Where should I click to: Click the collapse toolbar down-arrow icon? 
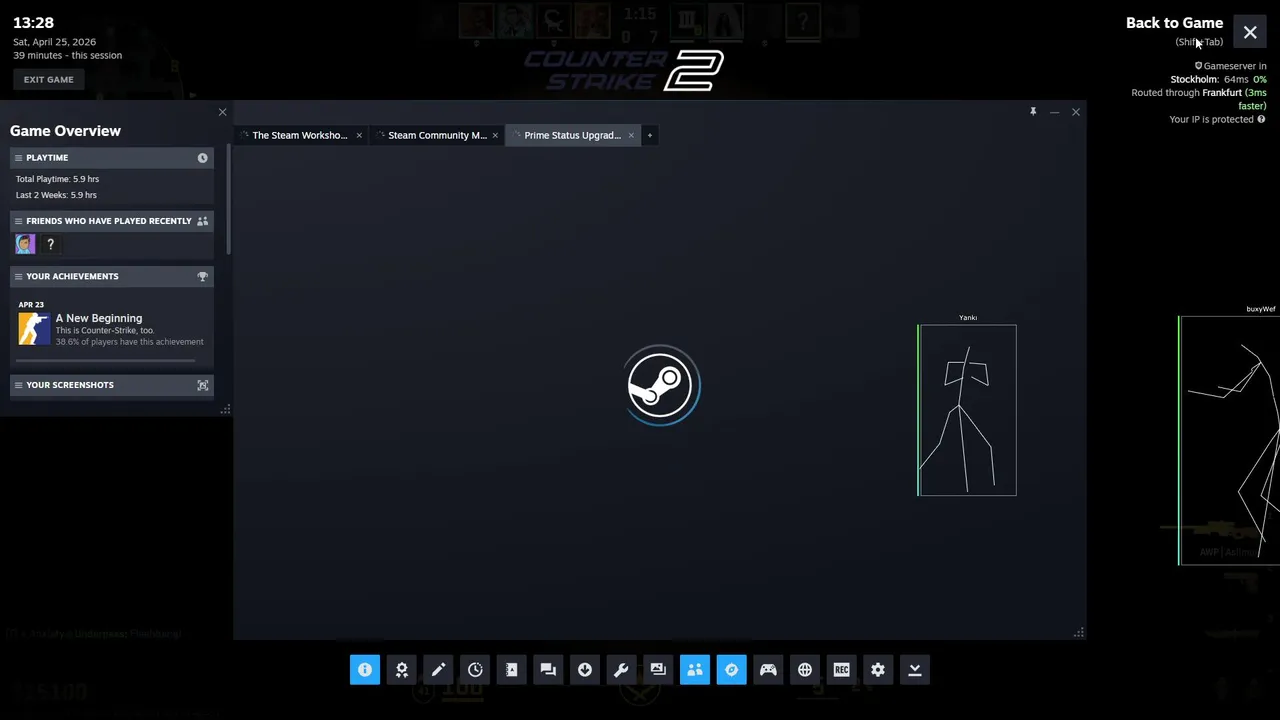tap(914, 670)
